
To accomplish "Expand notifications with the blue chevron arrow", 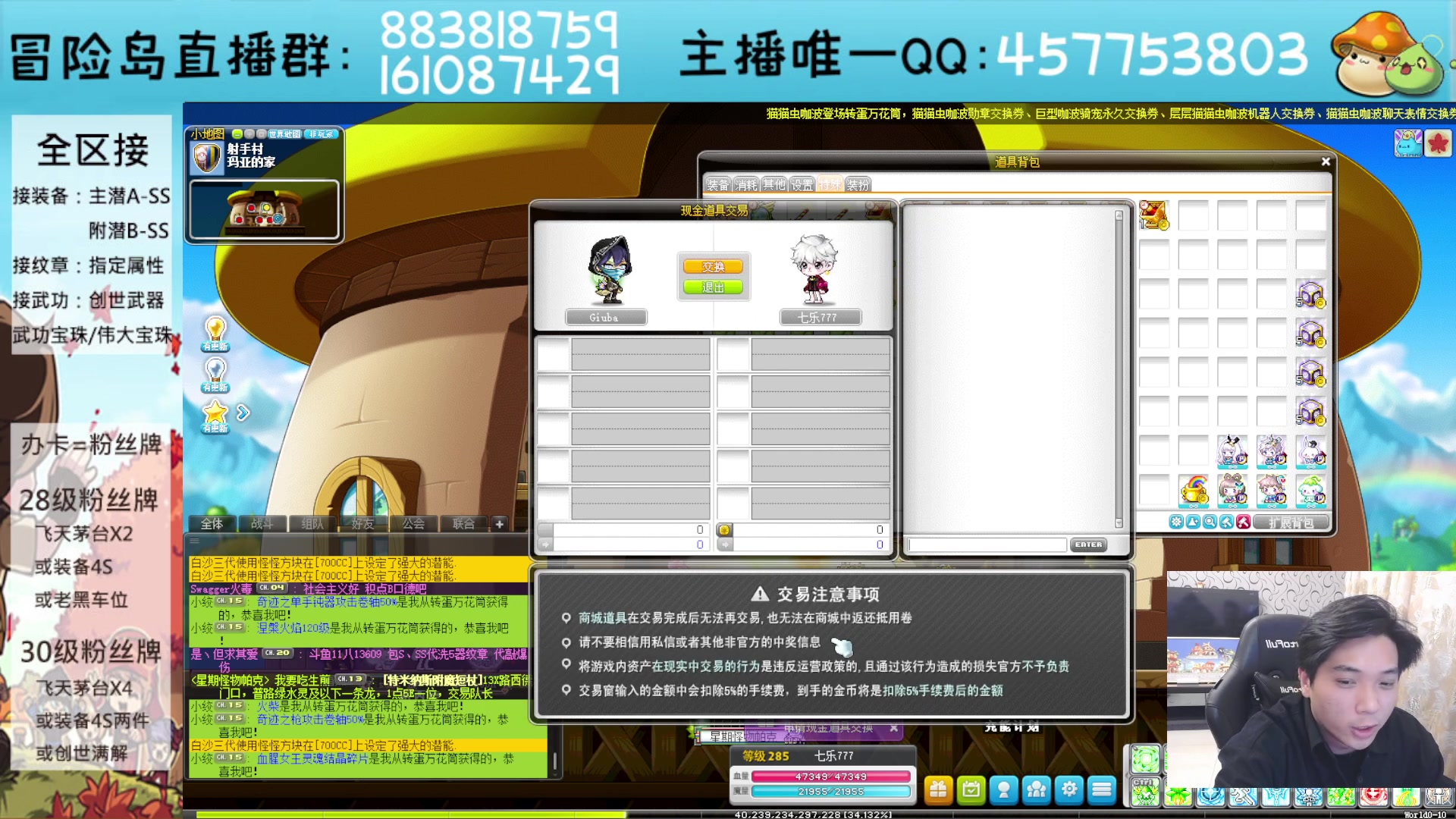I will coord(243,413).
